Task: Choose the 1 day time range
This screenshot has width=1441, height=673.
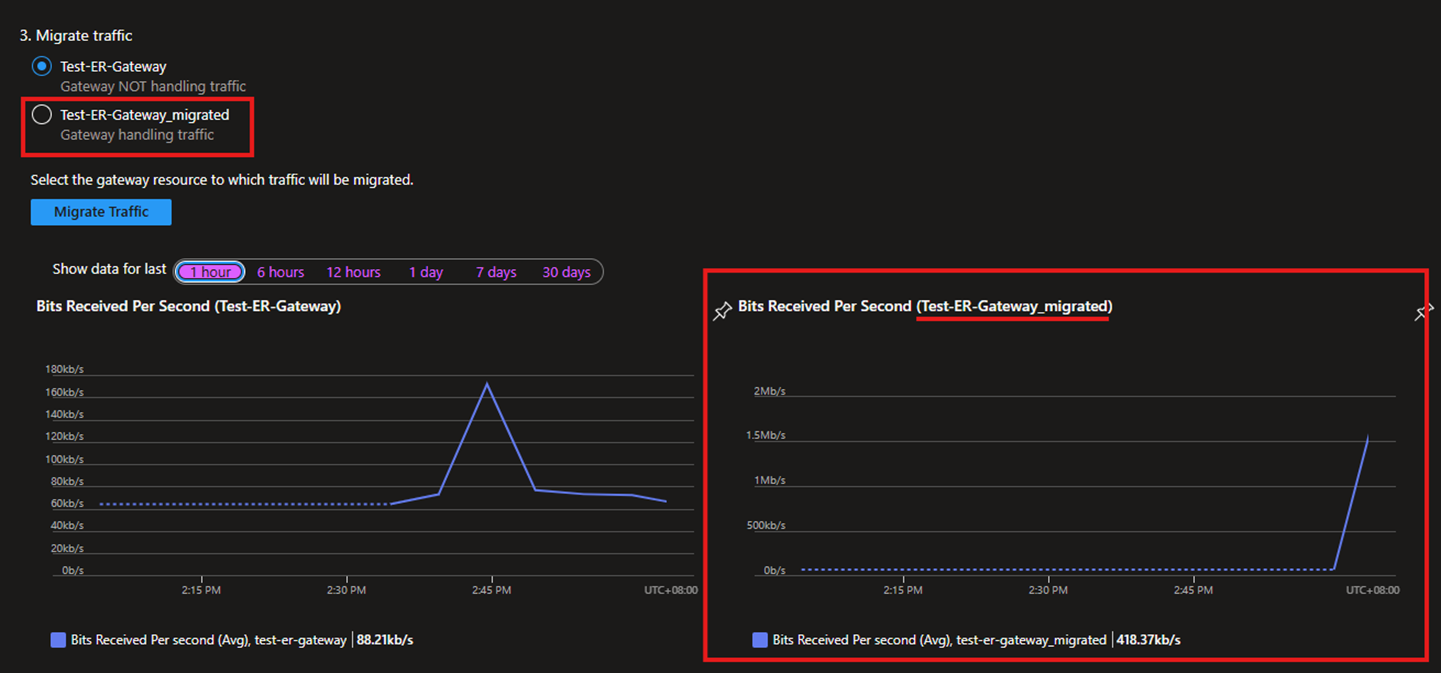Action: point(425,272)
